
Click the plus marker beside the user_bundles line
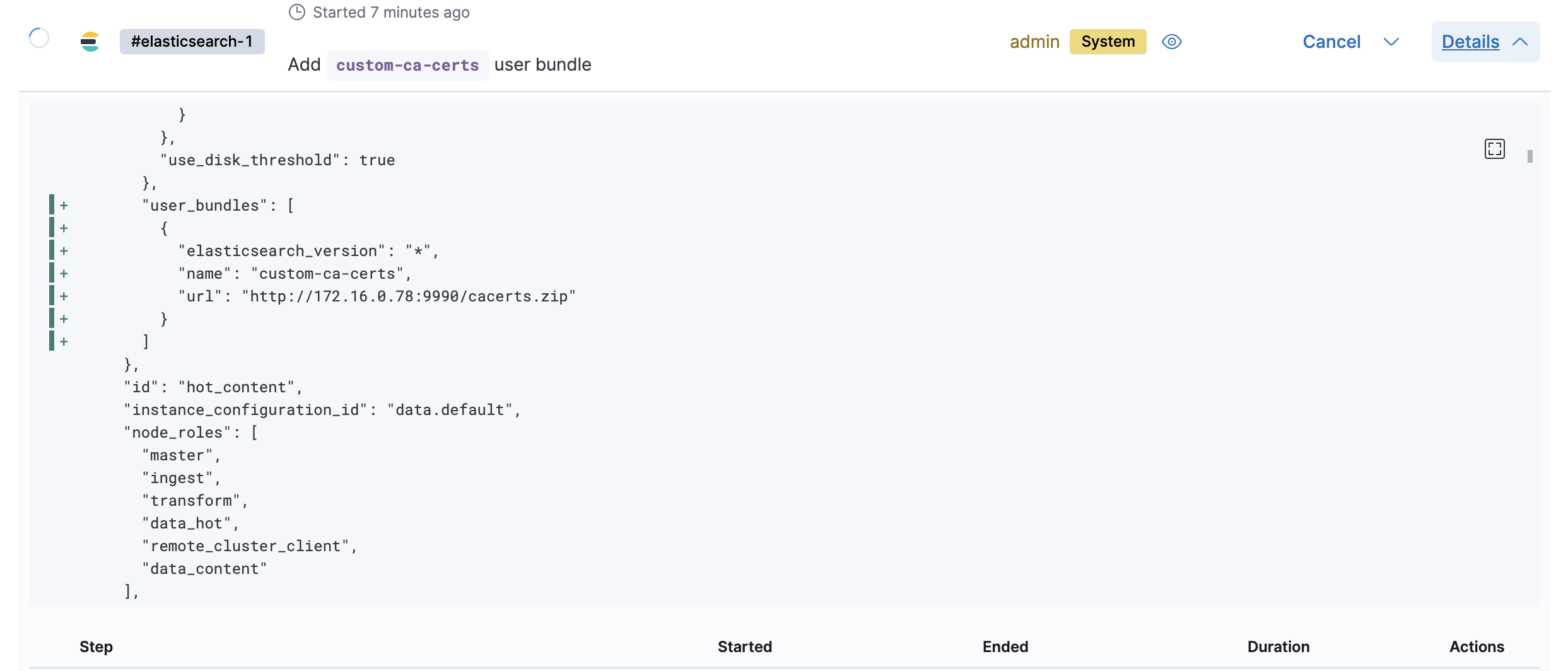point(64,206)
